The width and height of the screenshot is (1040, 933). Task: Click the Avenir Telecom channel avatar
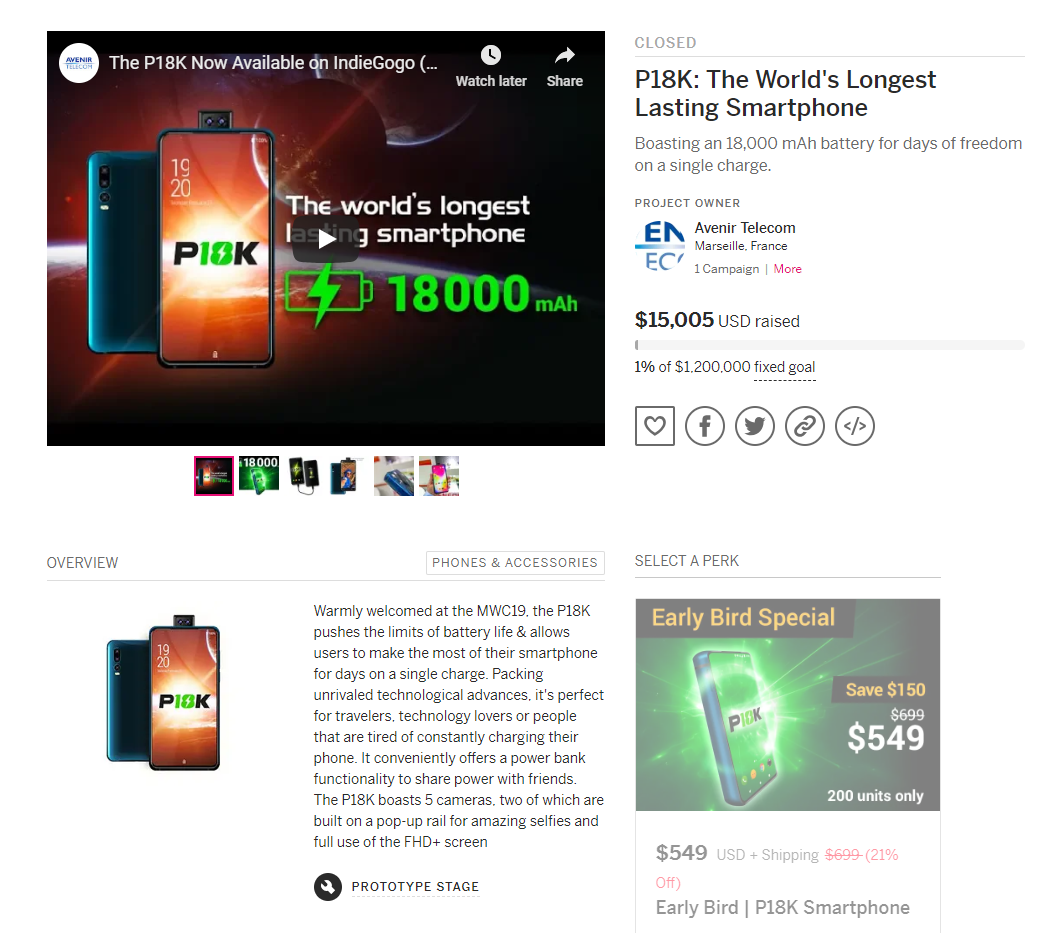click(x=79, y=63)
